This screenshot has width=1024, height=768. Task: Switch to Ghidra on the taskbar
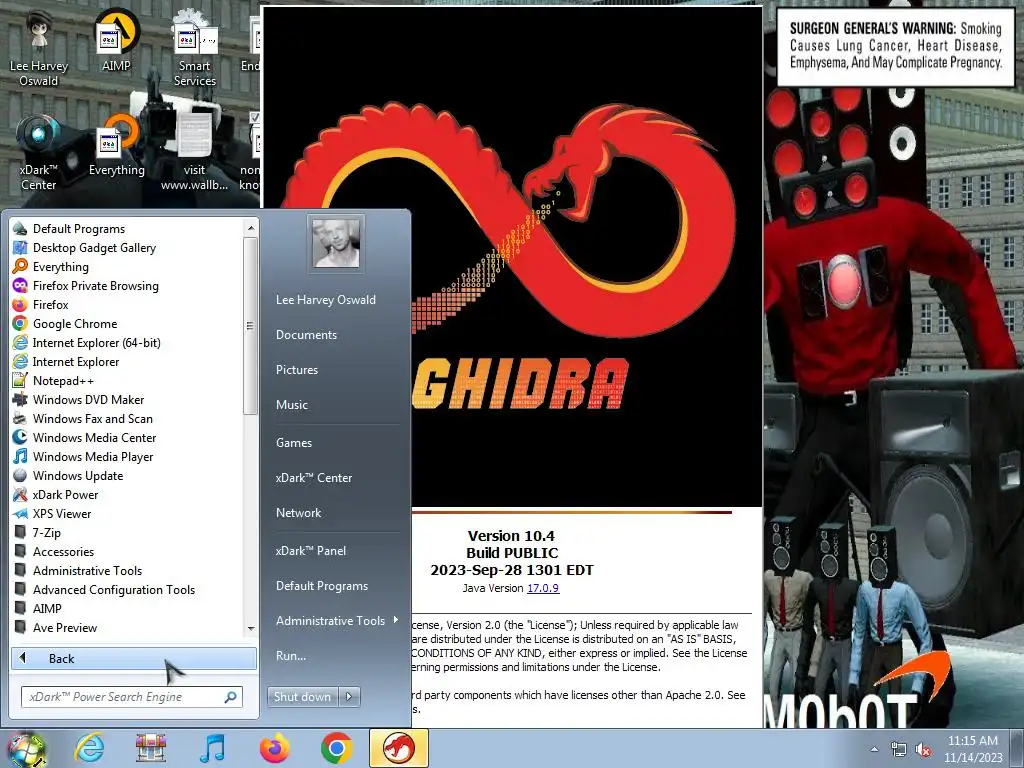[x=399, y=748]
